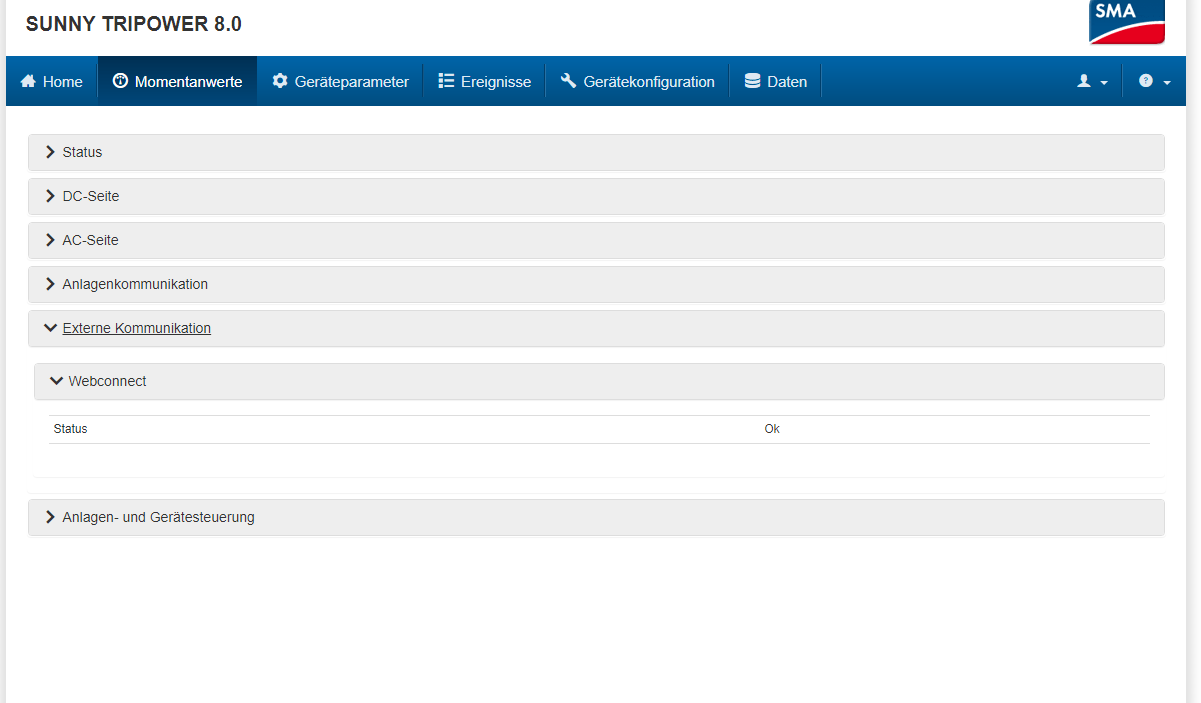Image resolution: width=1201 pixels, height=703 pixels.
Task: Click Anlagen- und Gerätesteuerung title
Action: coord(159,517)
